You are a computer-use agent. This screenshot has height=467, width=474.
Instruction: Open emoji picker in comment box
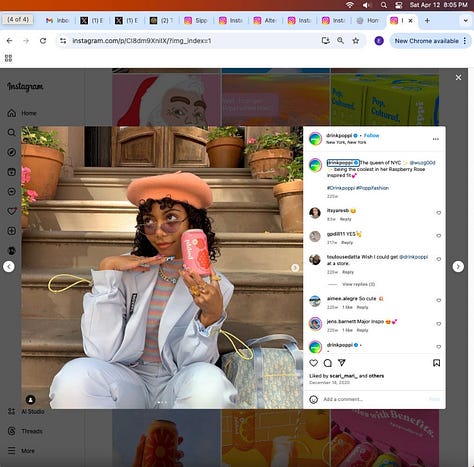pyautogui.click(x=313, y=399)
